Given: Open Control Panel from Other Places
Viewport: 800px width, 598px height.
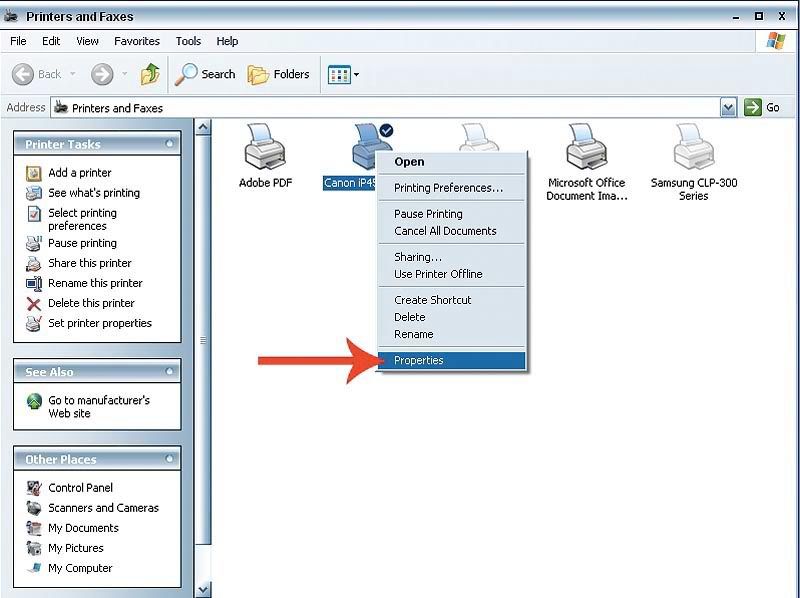Looking at the screenshot, I should click(x=80, y=488).
